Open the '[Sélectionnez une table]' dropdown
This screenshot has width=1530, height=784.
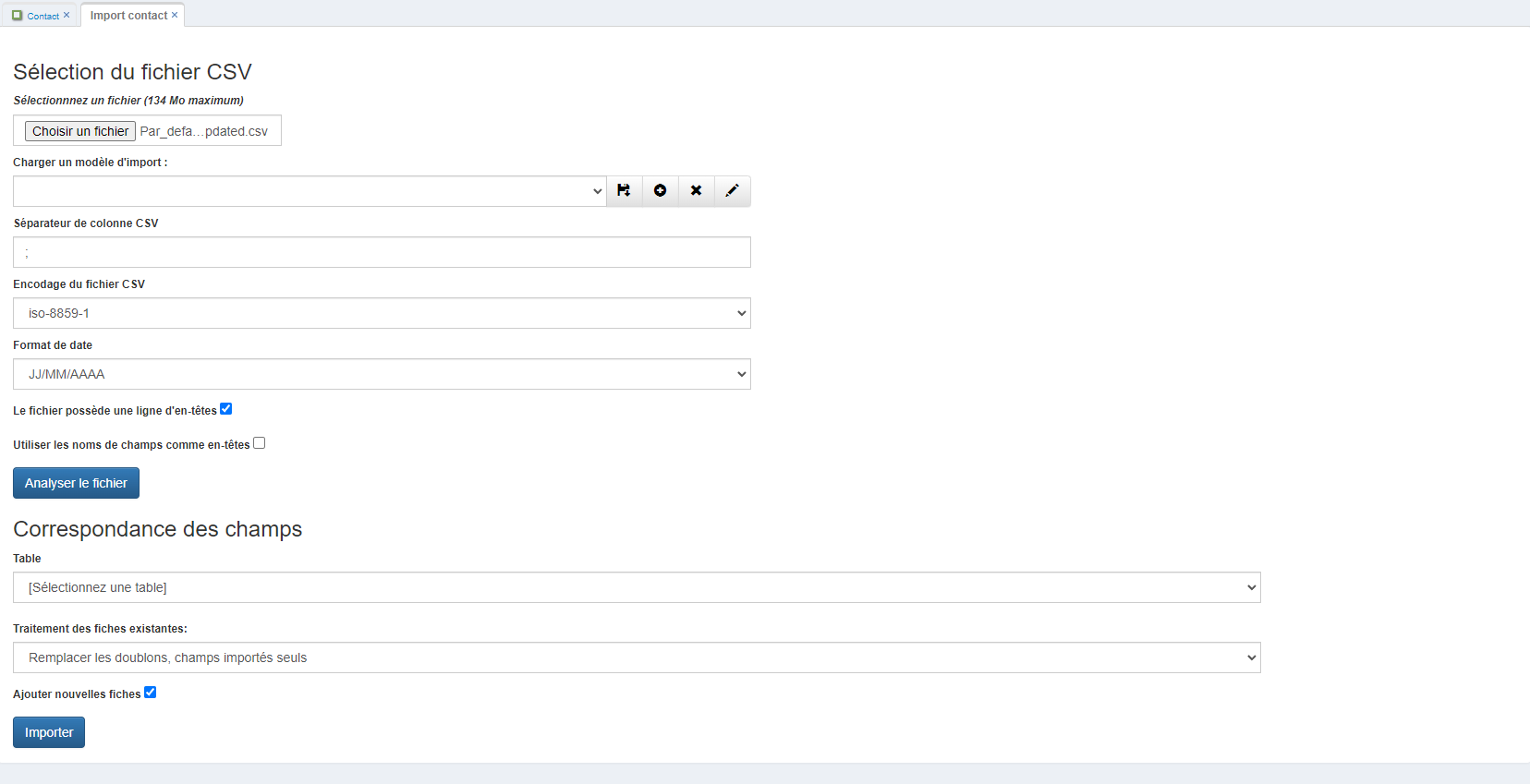pyautogui.click(x=637, y=587)
